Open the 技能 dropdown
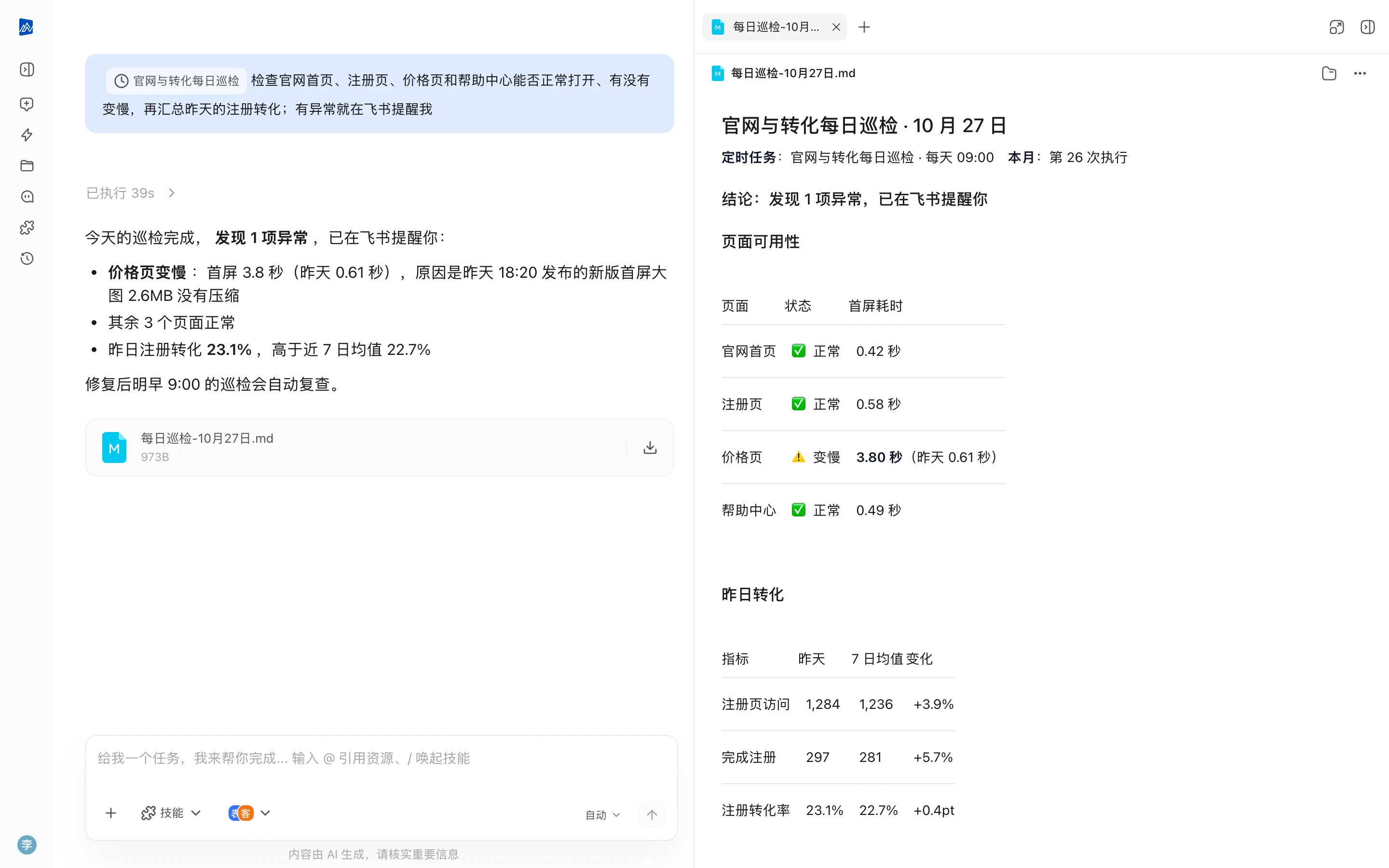The width and height of the screenshot is (1389, 868). click(x=171, y=813)
